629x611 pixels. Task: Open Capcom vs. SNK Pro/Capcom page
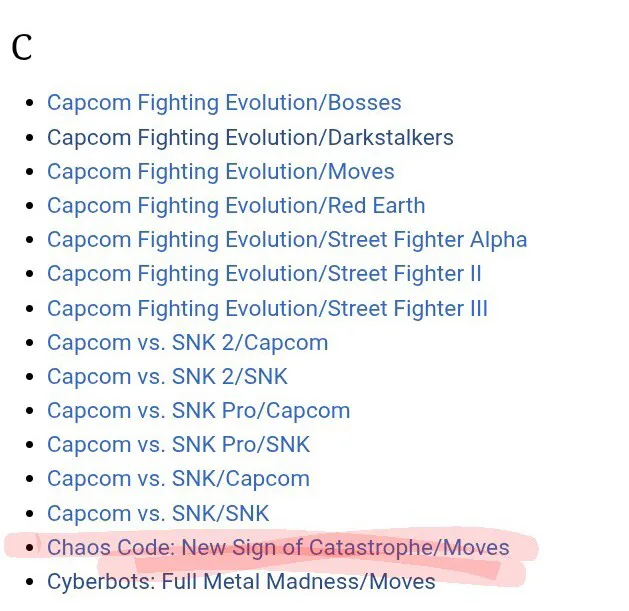point(198,411)
